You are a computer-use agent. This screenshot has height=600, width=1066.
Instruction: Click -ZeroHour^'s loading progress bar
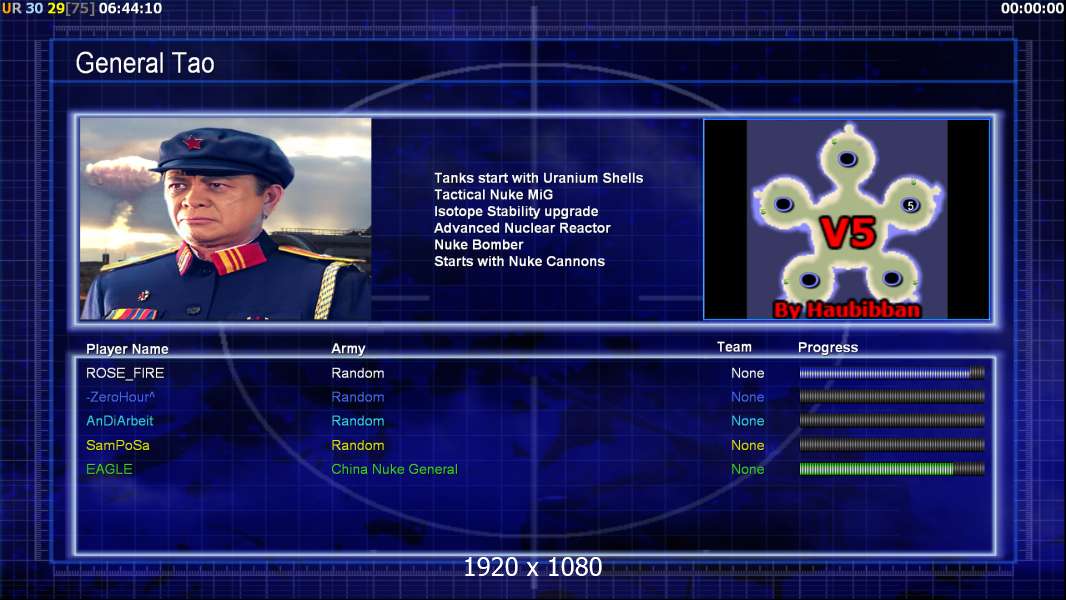point(892,397)
